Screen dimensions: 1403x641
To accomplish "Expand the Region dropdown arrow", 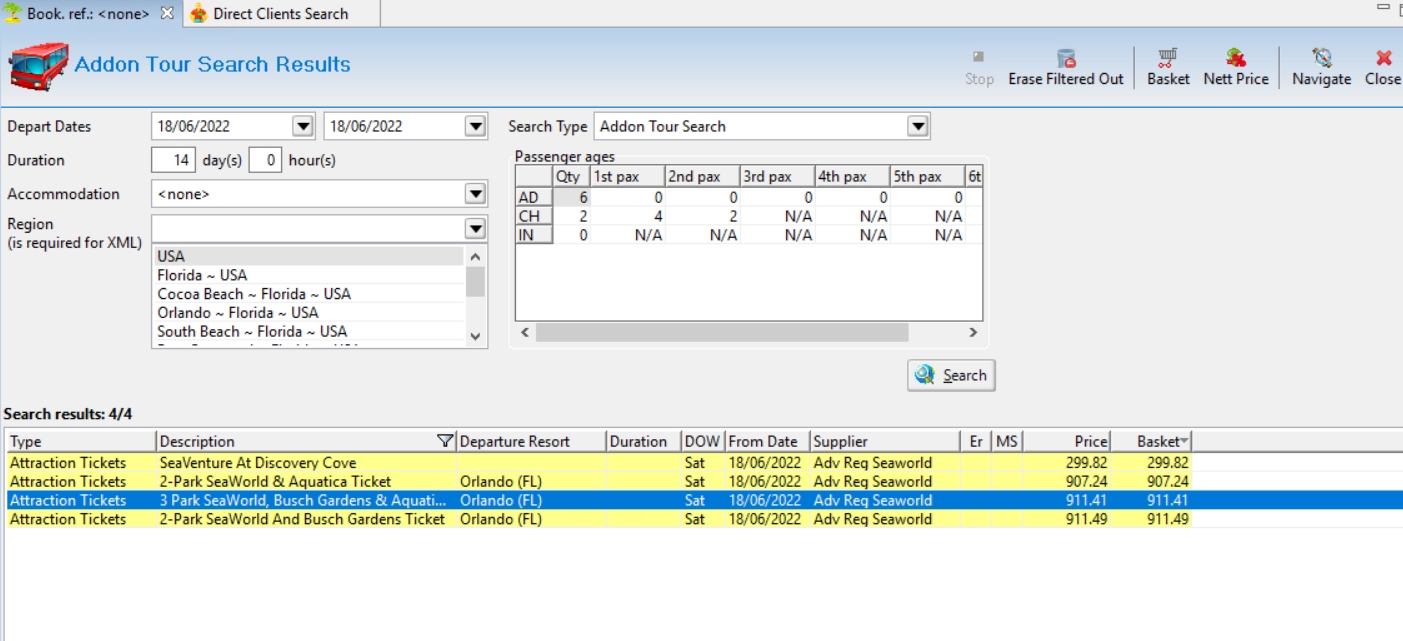I will pos(475,229).
